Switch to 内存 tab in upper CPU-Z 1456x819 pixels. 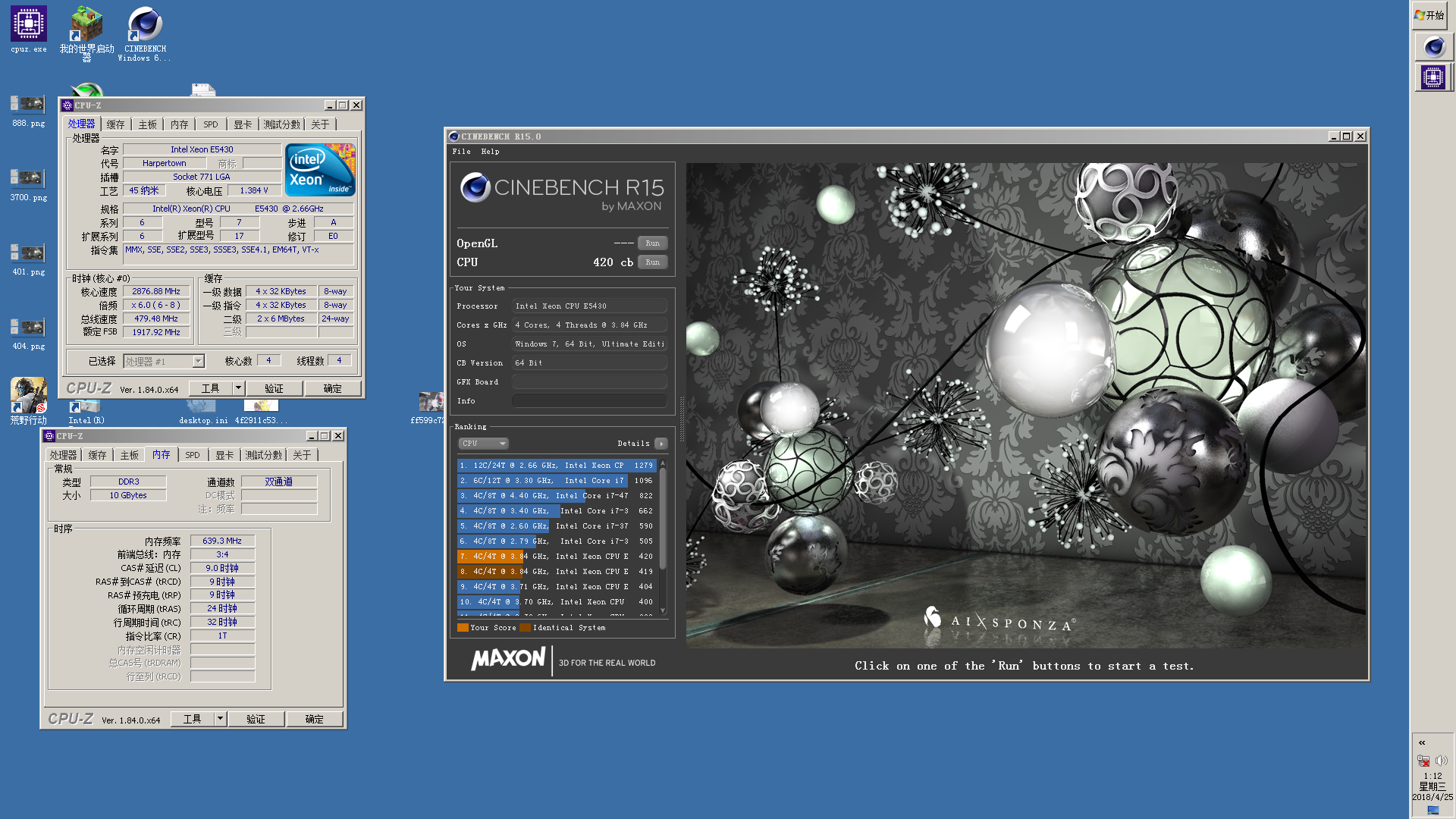(x=179, y=124)
